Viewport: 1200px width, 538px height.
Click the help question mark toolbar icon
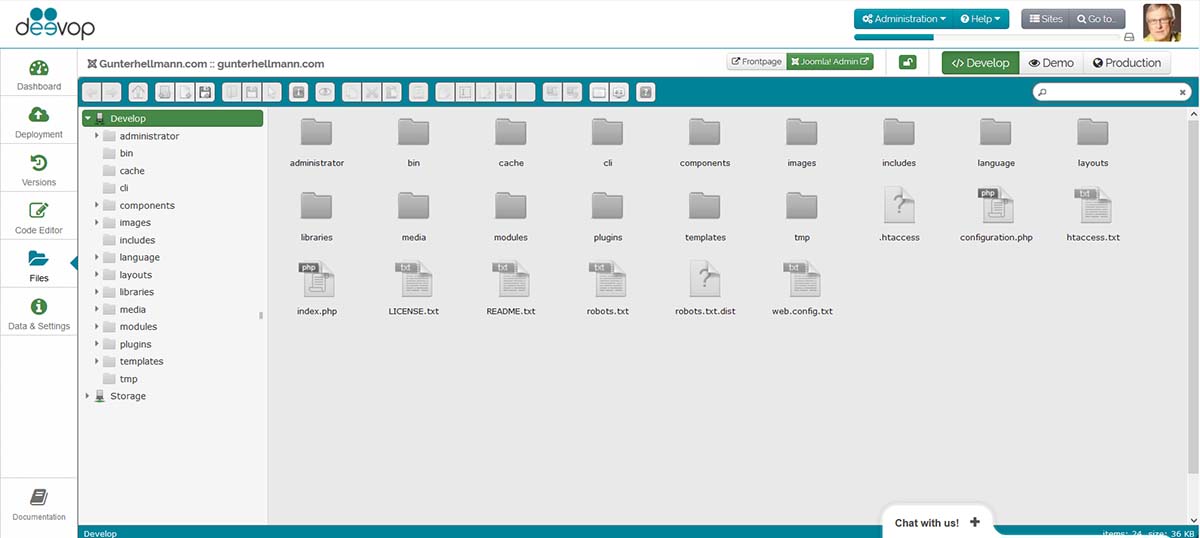click(646, 92)
